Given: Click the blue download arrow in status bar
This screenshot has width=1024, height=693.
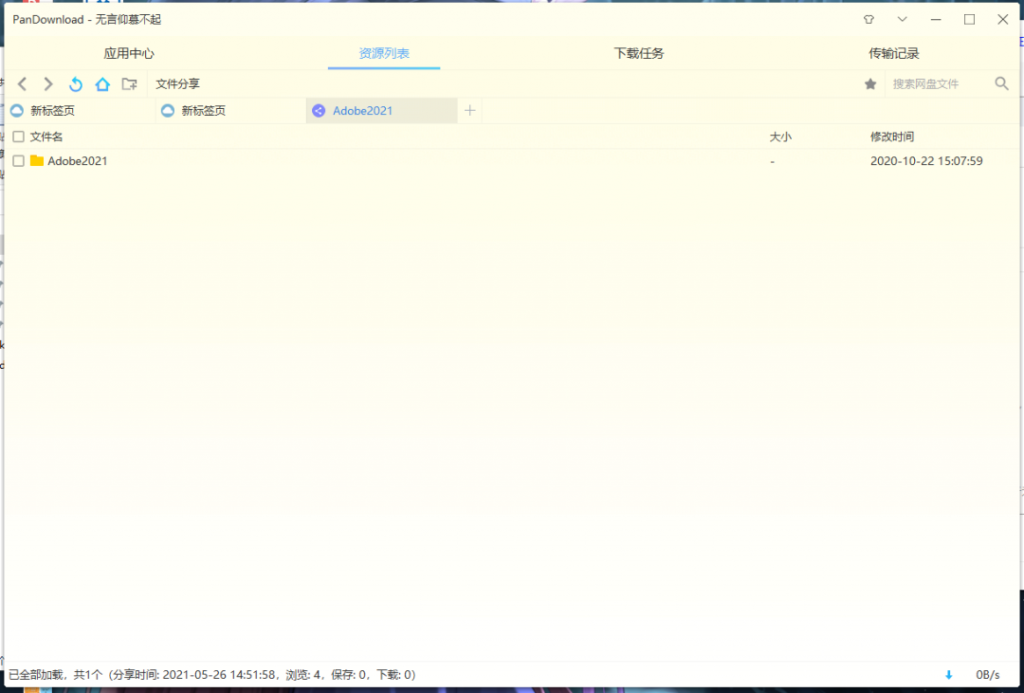Looking at the screenshot, I should click(949, 675).
